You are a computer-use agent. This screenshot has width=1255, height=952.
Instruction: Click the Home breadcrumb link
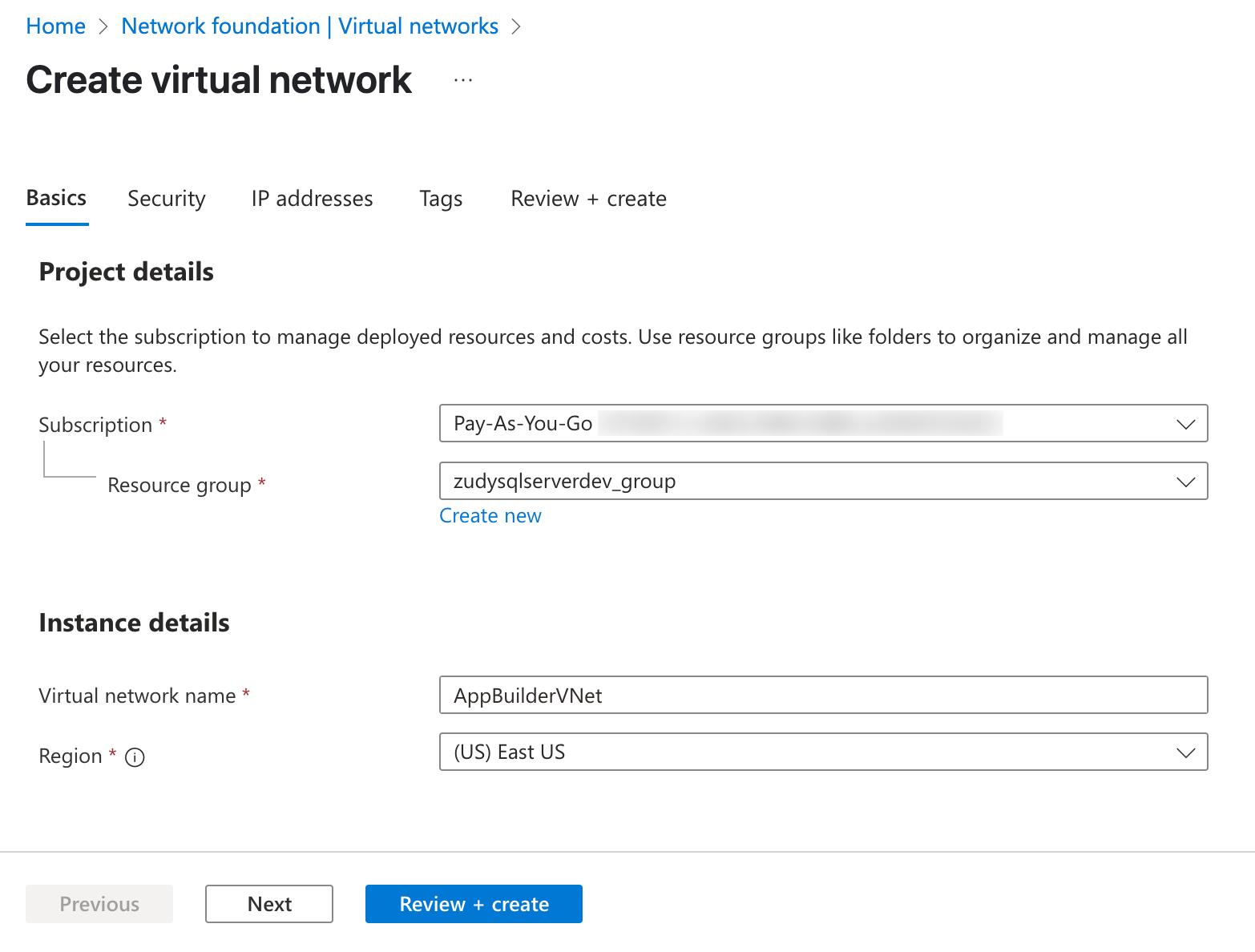coord(55,26)
